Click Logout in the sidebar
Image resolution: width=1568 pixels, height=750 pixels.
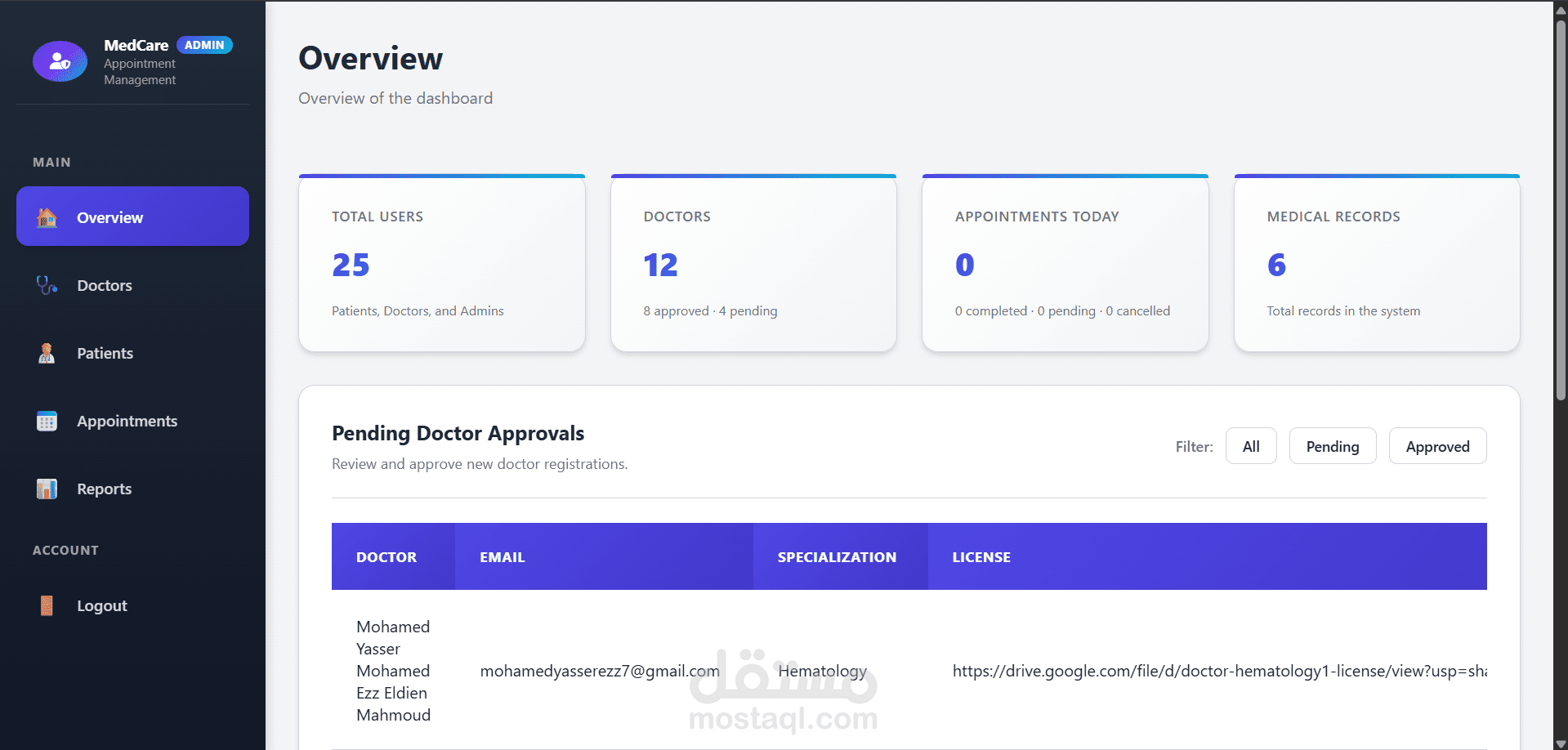pos(101,605)
